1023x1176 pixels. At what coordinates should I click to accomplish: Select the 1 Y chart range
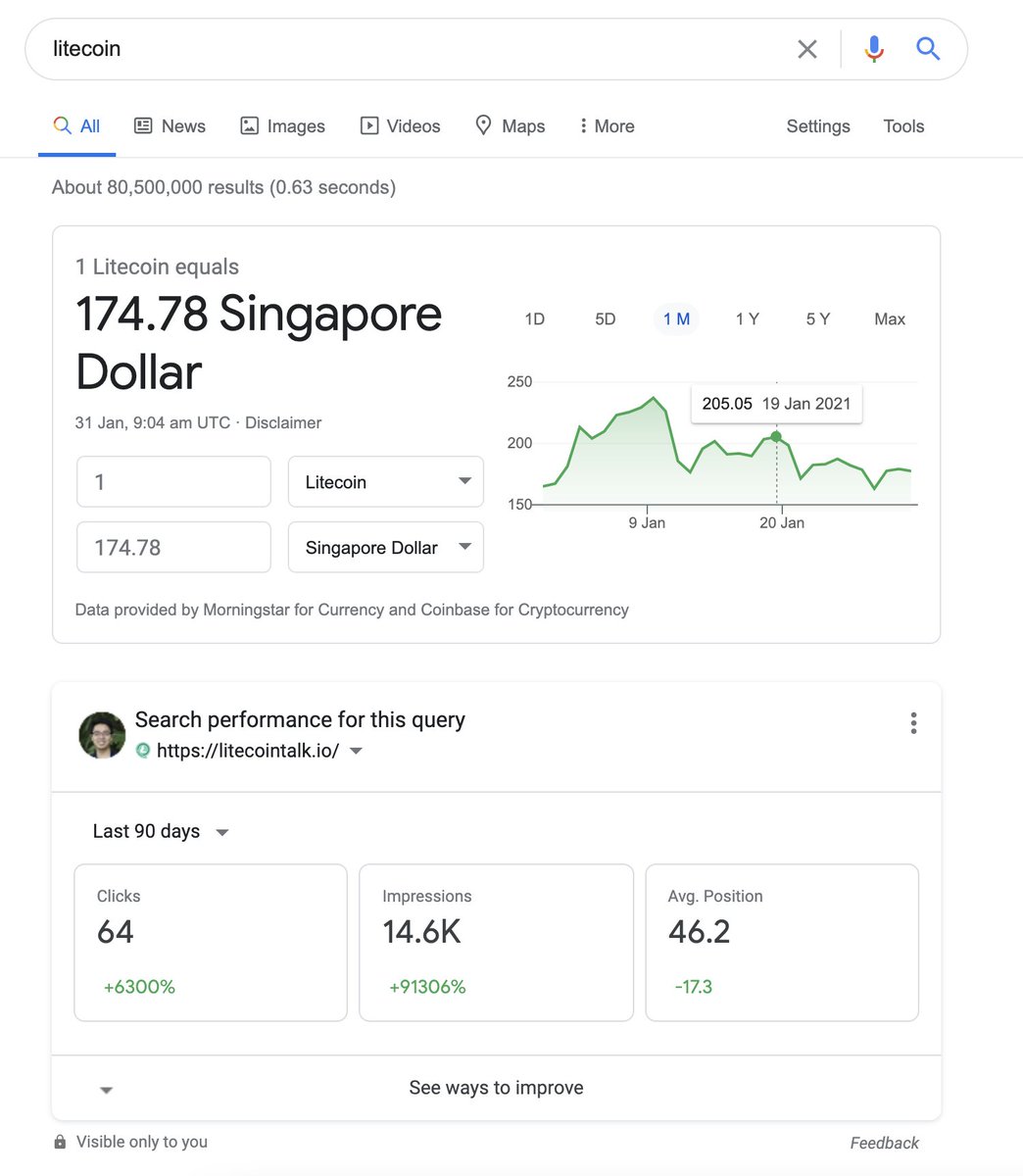748,319
